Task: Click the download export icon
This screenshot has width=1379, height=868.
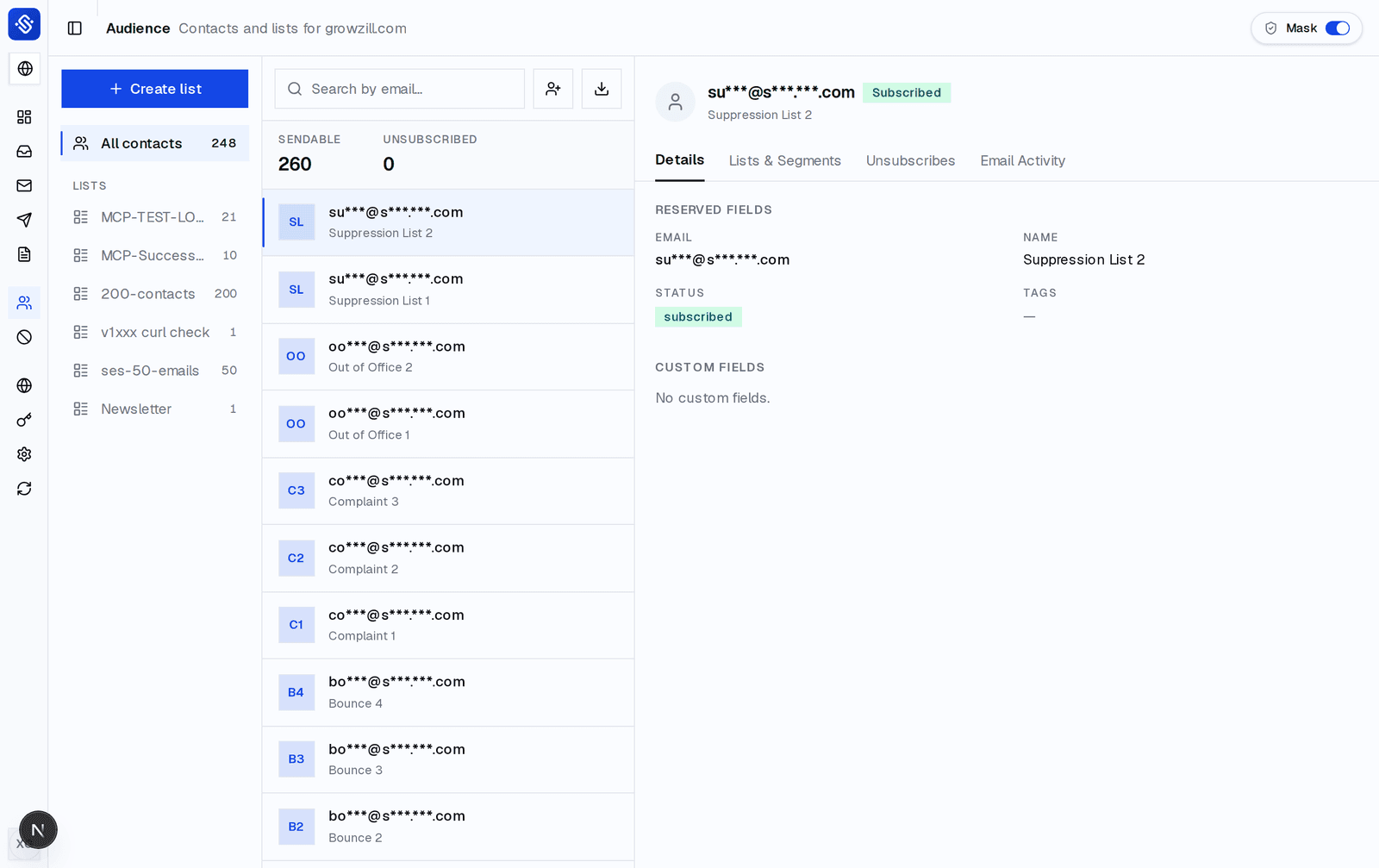Action: [x=602, y=89]
